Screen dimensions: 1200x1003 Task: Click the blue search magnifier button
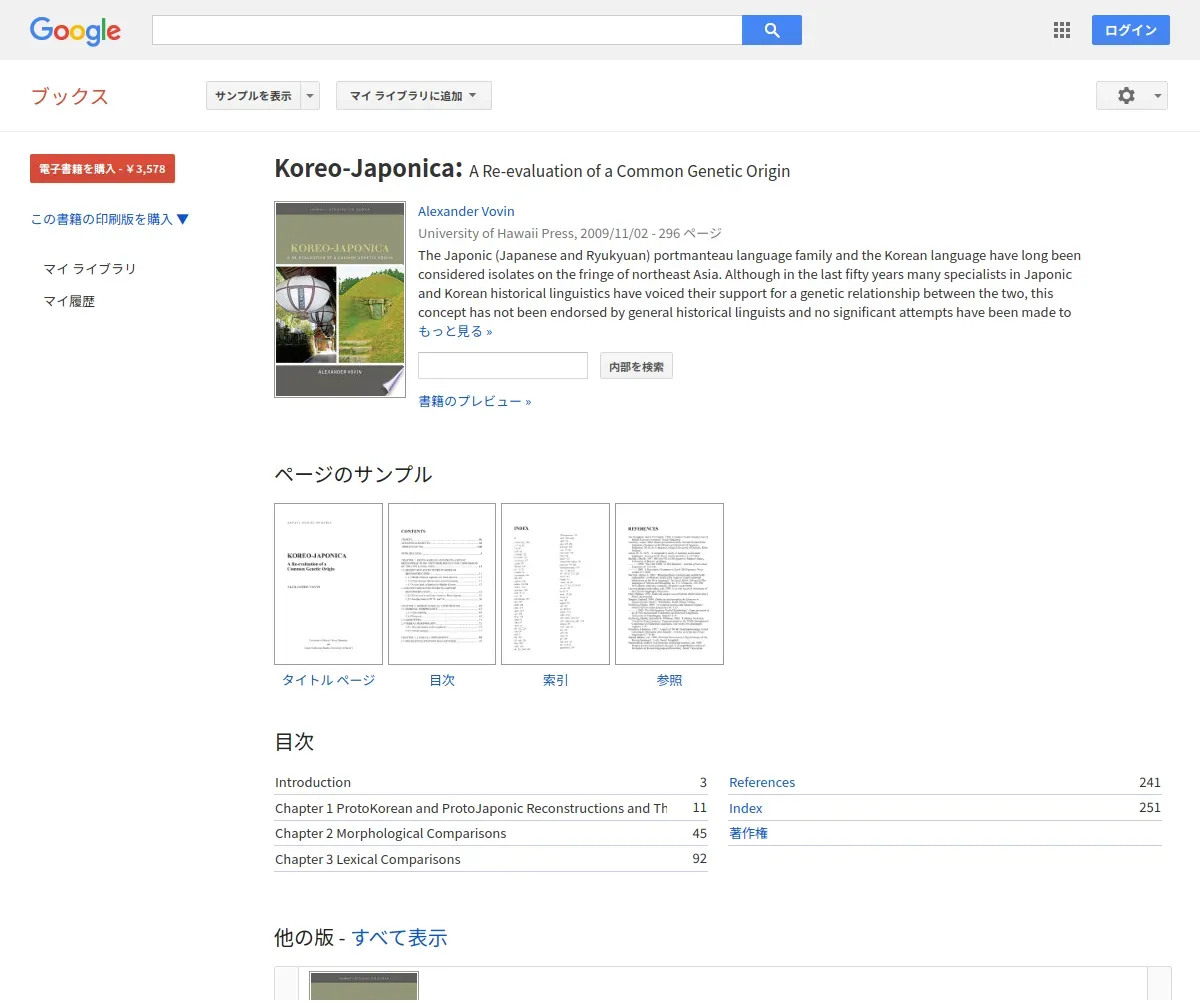tap(772, 30)
